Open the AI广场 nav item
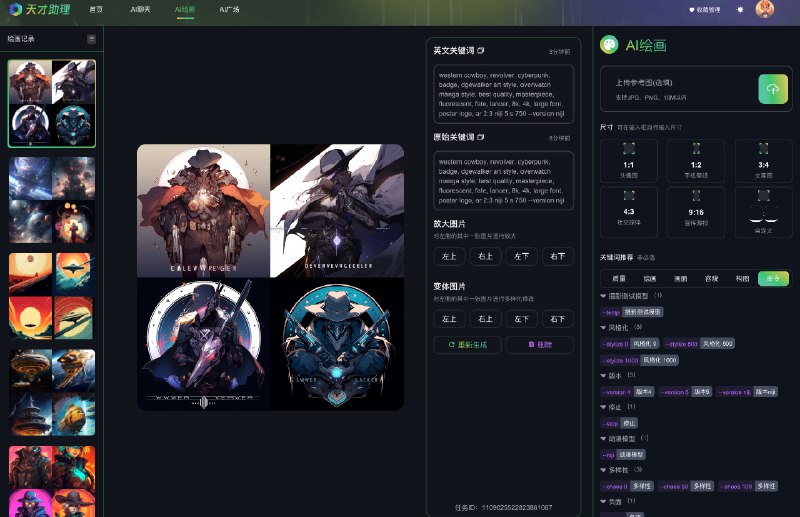The width and height of the screenshot is (800, 517). tap(230, 10)
